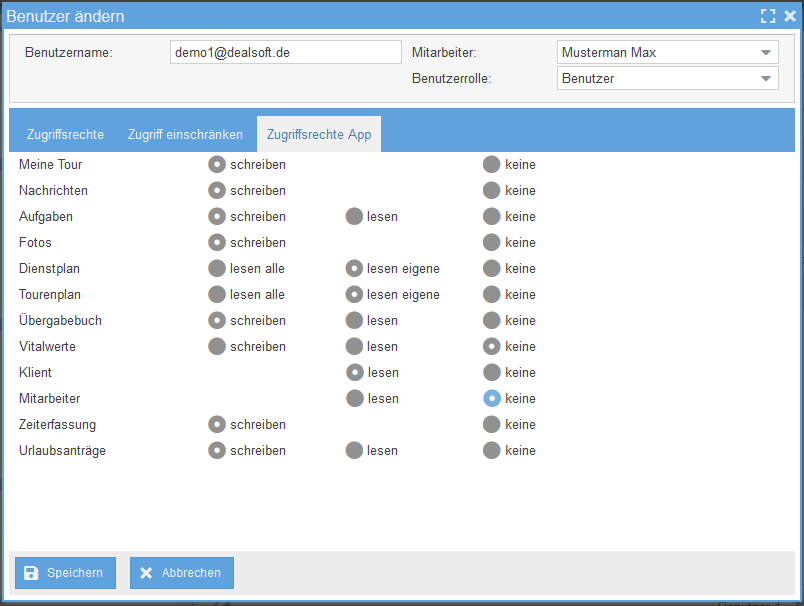Select lesen for Aufgaben

(x=354, y=216)
